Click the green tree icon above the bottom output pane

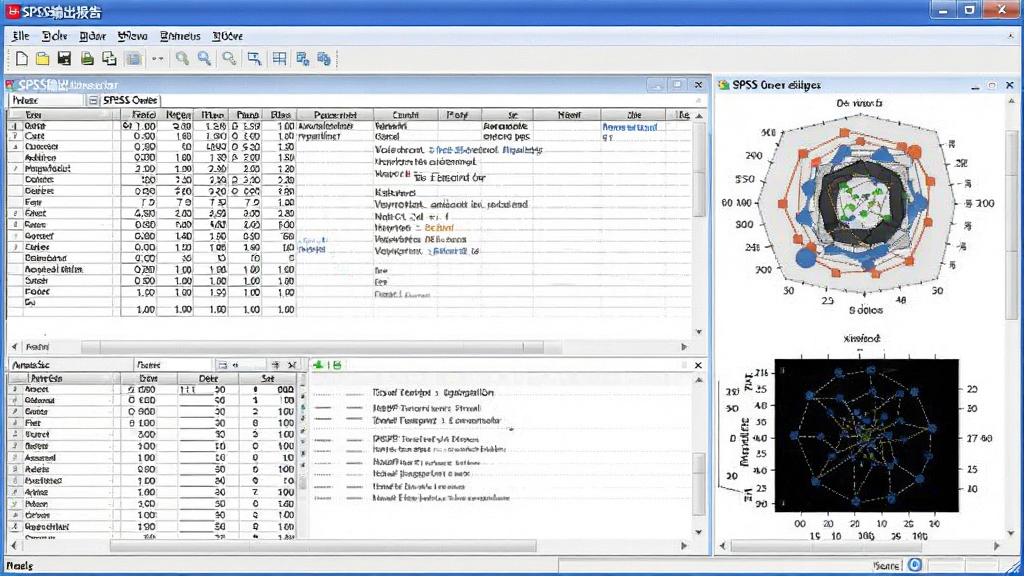tap(318, 365)
